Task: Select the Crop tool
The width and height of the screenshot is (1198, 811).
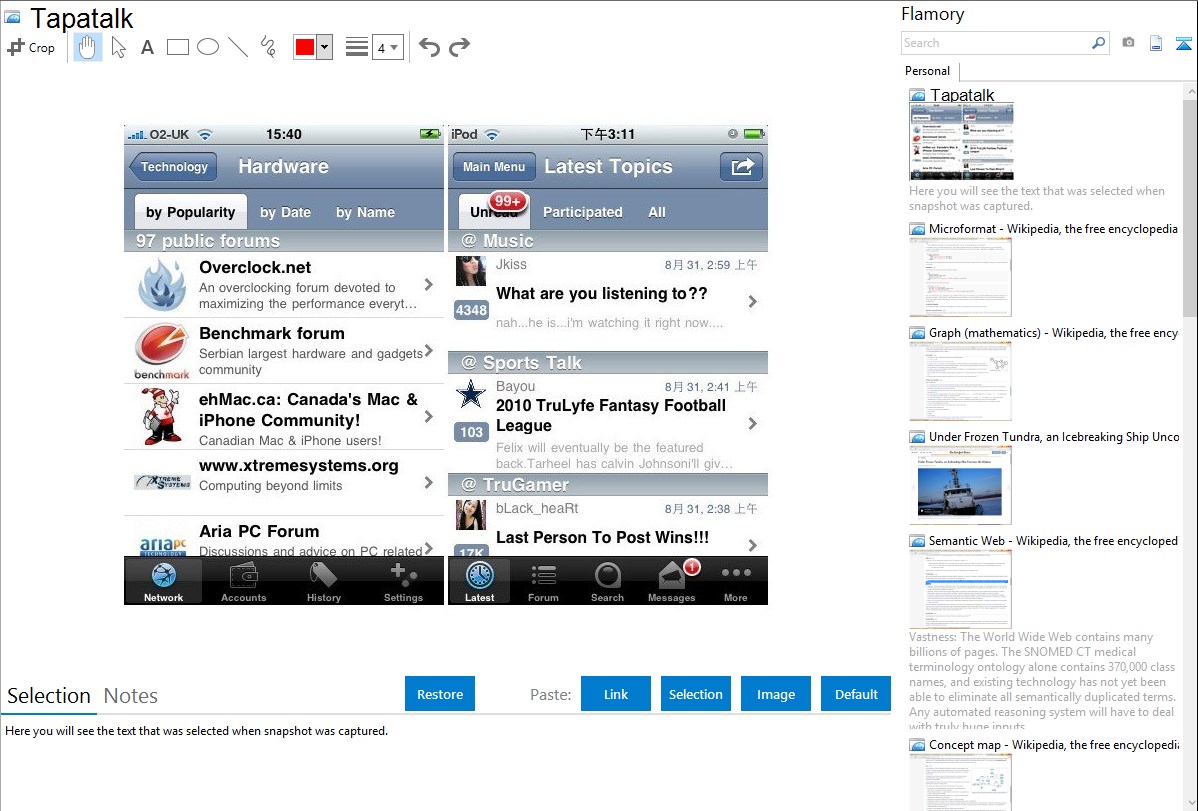Action: (x=31, y=47)
